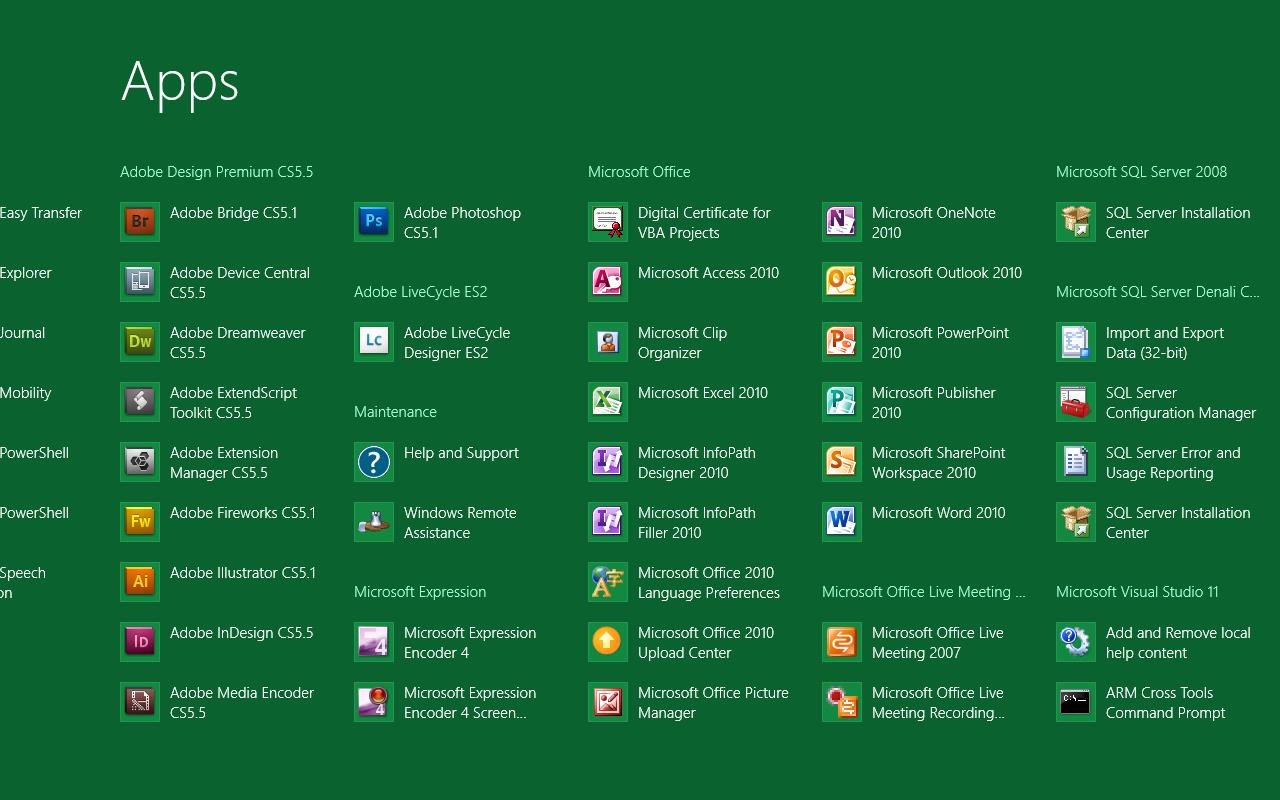Open Expression Encoder 4 Screen Capture icon
1280x800 pixels.
click(x=374, y=702)
